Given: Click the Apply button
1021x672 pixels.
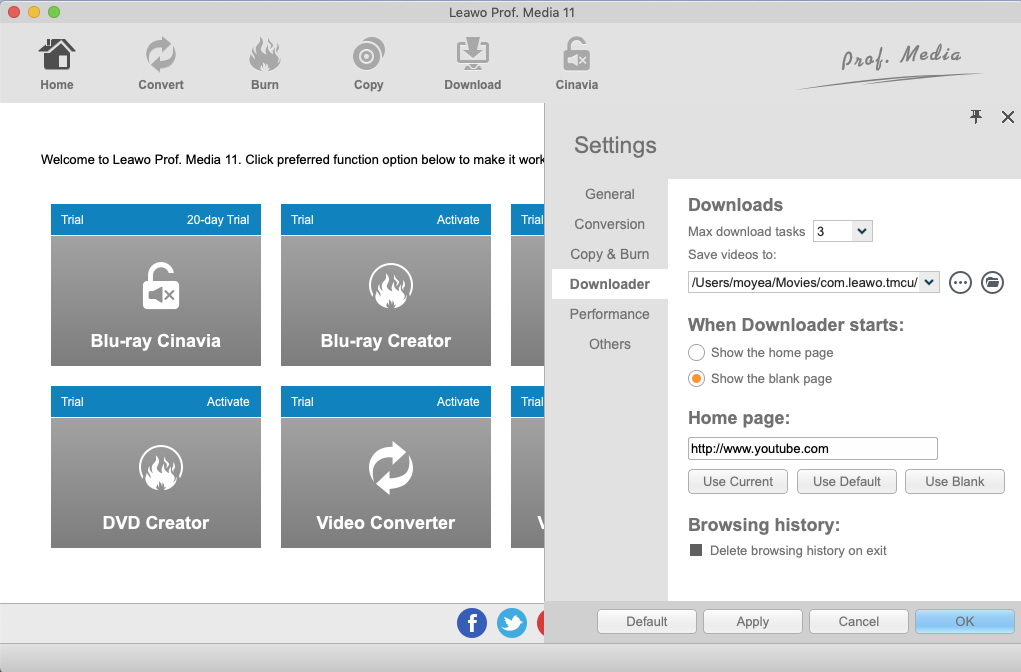Looking at the screenshot, I should coord(752,621).
